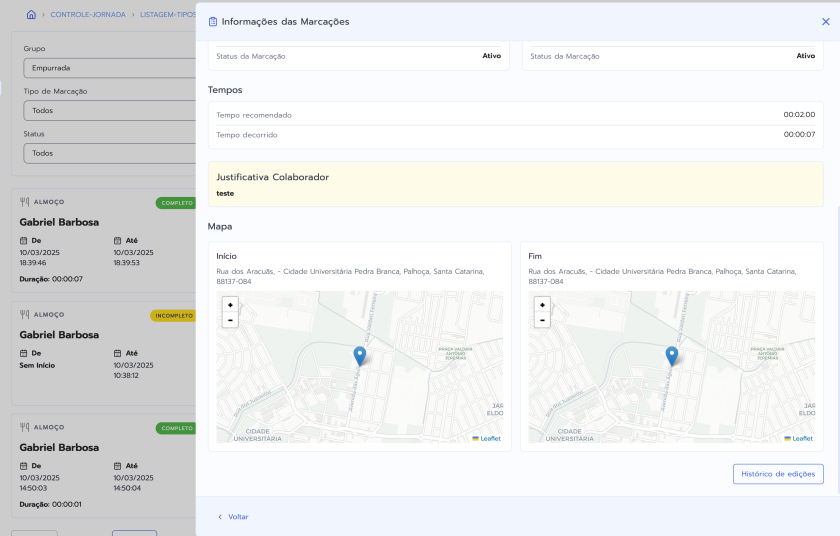
Task: Open the Histórico de edições
Action: pos(778,474)
